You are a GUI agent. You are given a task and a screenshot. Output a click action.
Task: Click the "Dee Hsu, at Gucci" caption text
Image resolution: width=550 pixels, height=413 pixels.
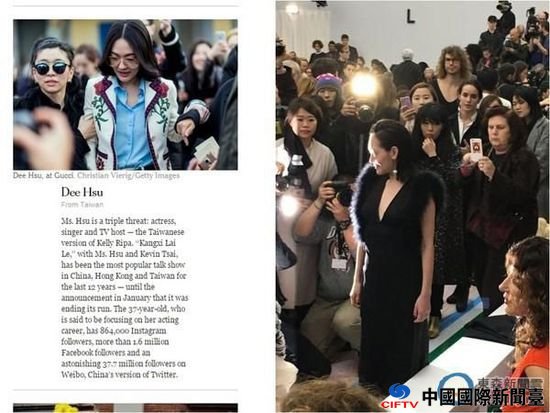[43, 175]
